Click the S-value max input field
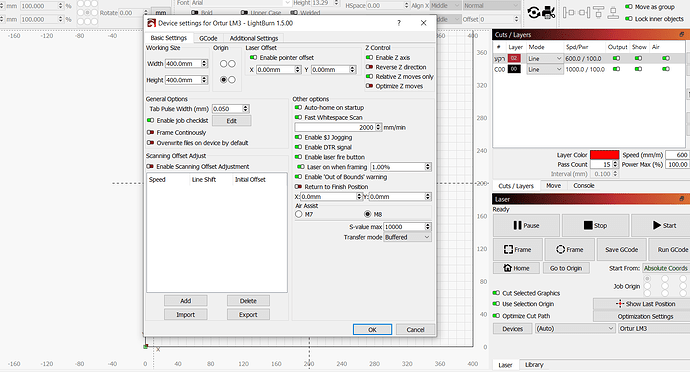The width and height of the screenshot is (690, 372). tap(404, 227)
